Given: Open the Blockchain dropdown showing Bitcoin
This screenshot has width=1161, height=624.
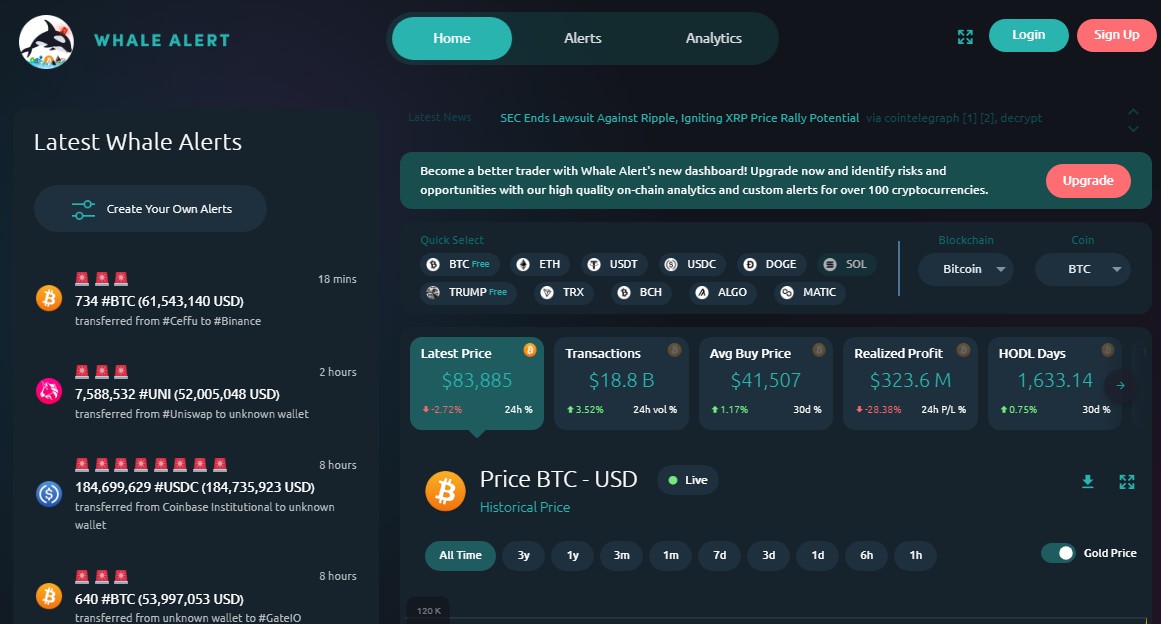Looking at the screenshot, I should pos(964,269).
